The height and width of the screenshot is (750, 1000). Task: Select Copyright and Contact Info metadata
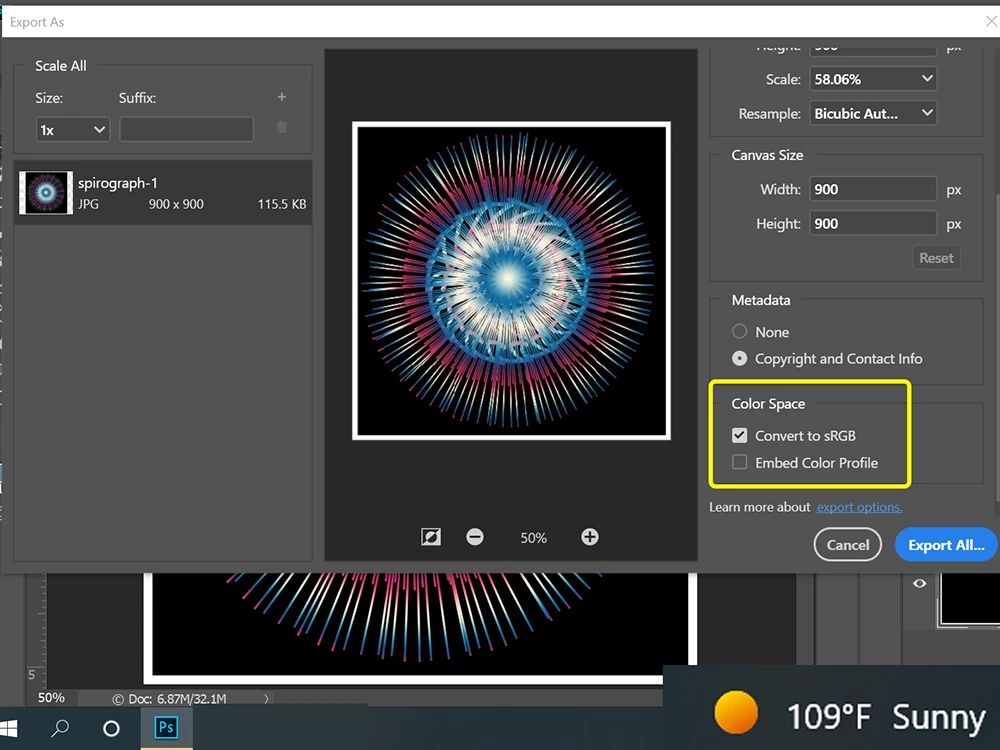click(739, 358)
